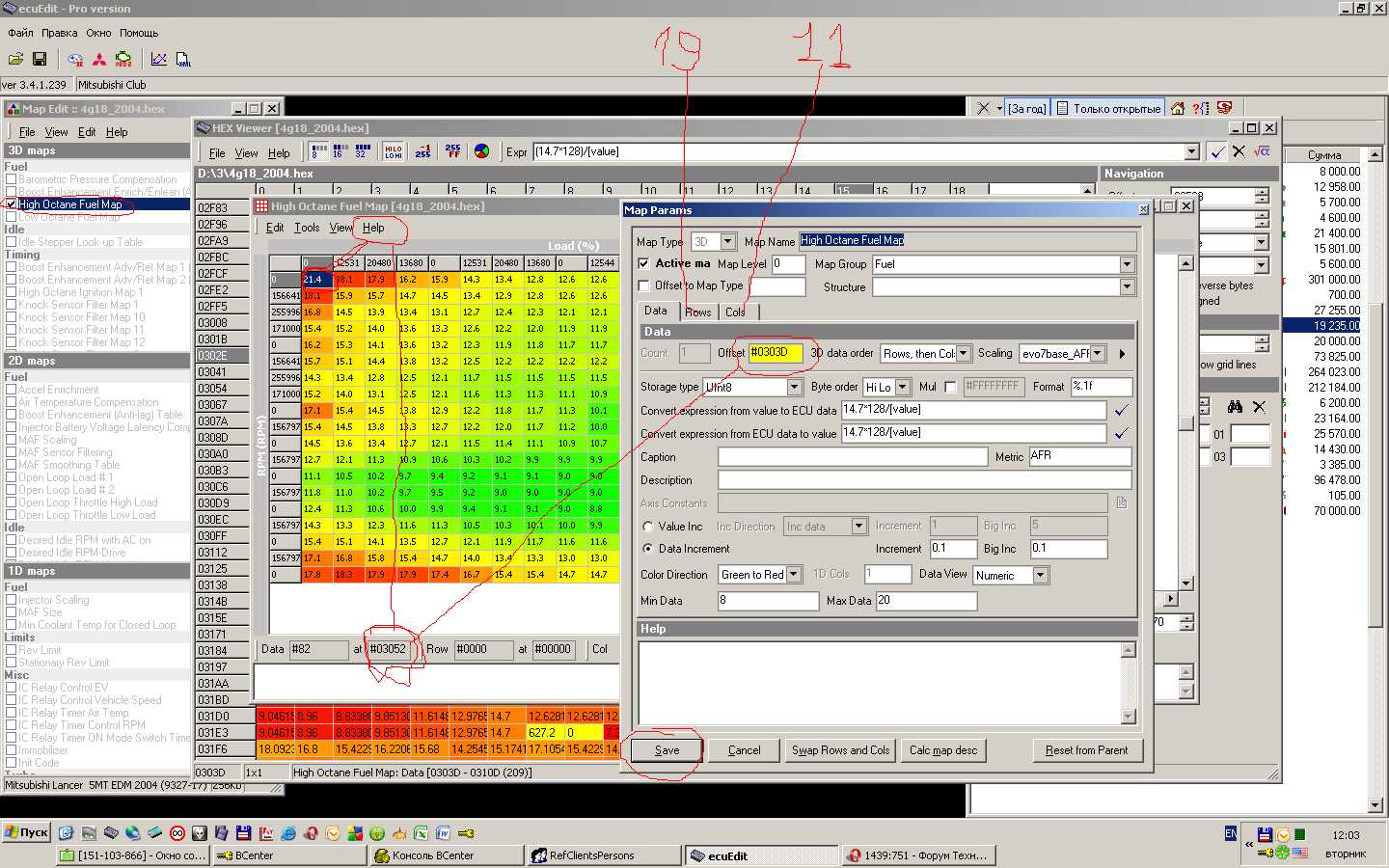This screenshot has height=868, width=1389.
Task: Switch to BCenter in the taskbar
Action: click(x=290, y=855)
